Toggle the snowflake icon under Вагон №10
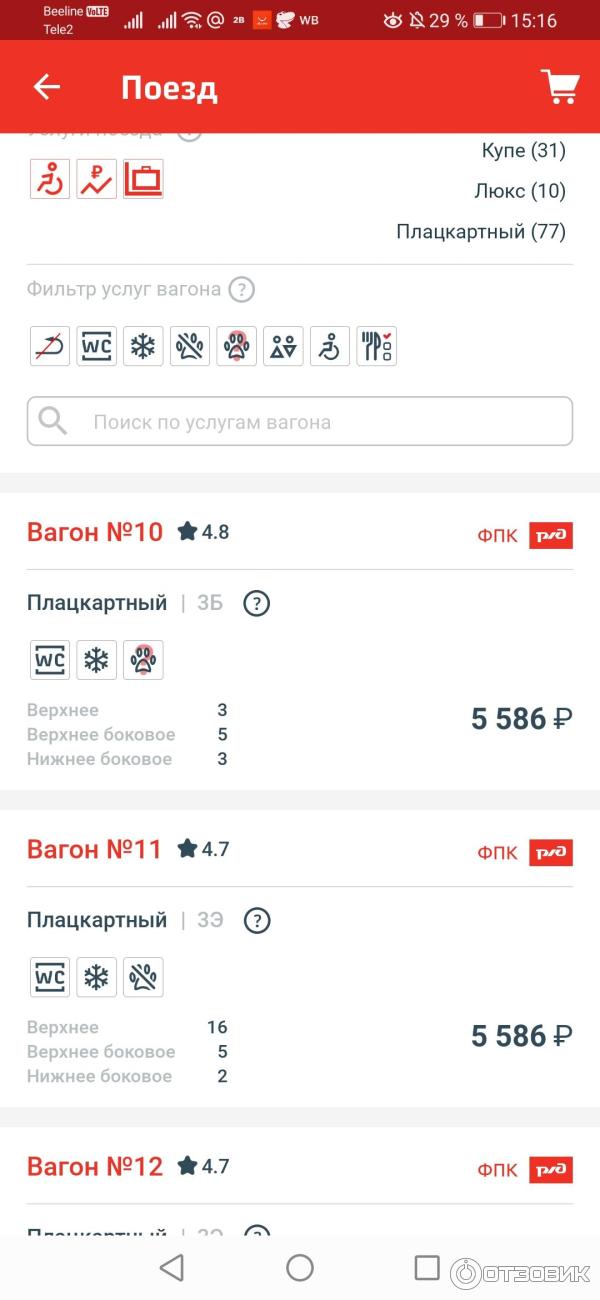This screenshot has height=1300, width=600. tap(96, 659)
